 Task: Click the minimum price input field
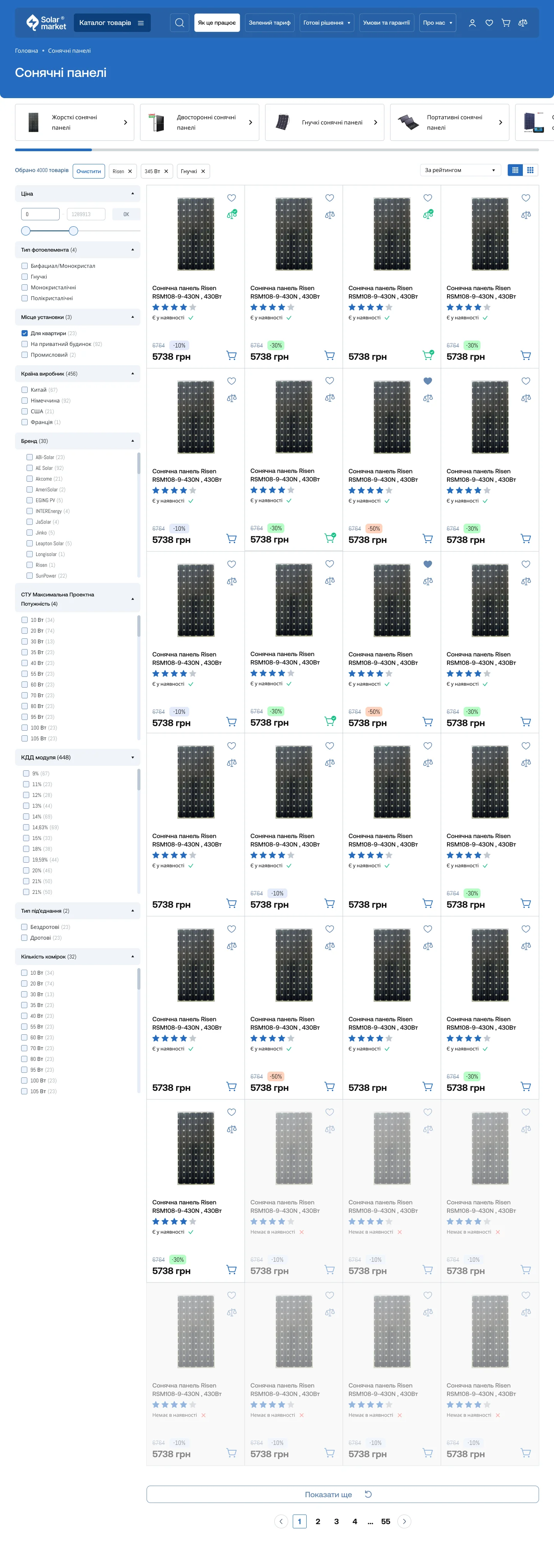click(40, 214)
